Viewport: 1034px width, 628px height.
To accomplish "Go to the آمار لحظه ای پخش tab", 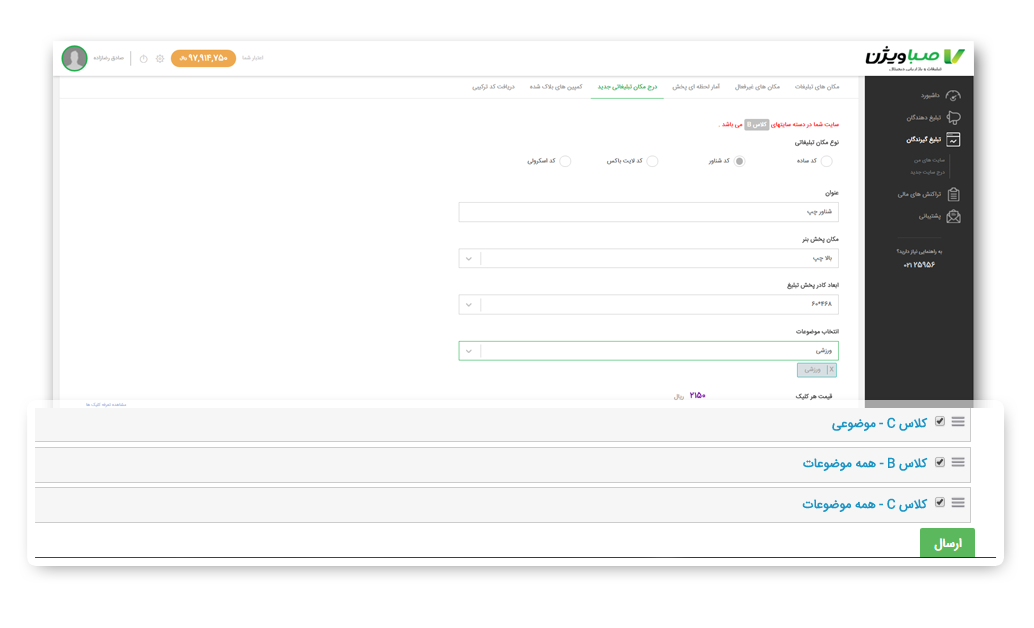I will point(696,87).
